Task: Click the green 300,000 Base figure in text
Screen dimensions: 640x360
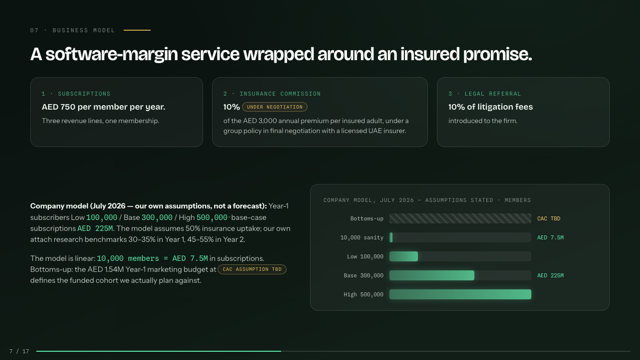Action: 157,218
